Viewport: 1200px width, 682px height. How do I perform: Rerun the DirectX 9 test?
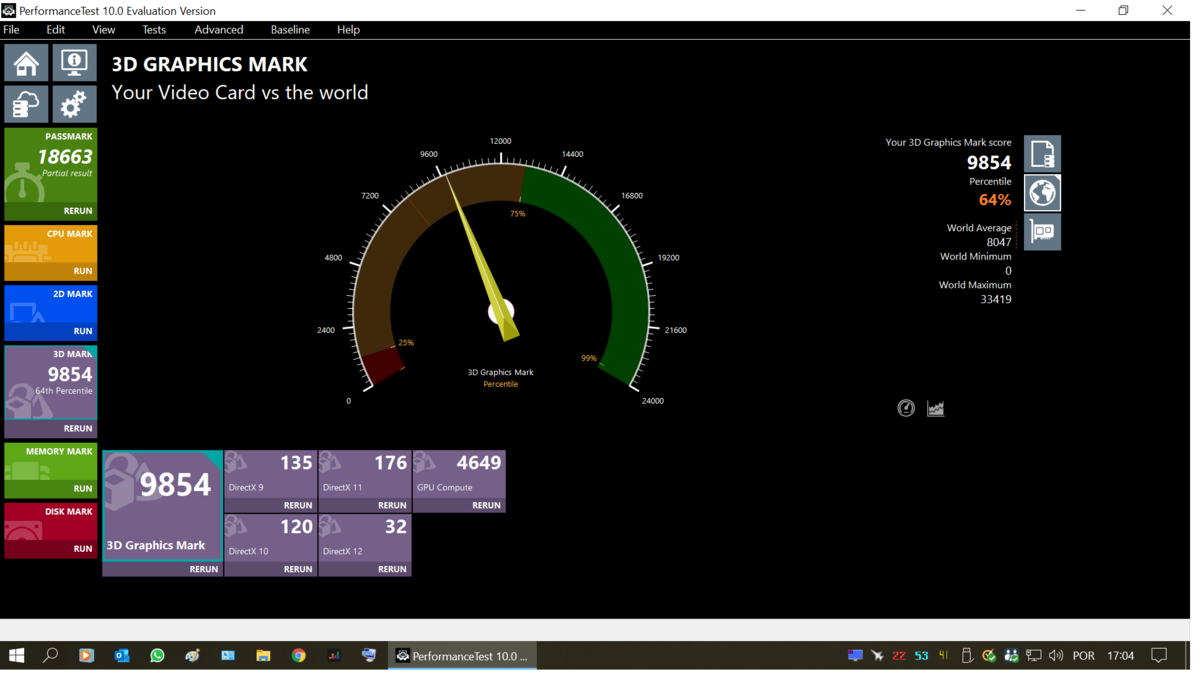pos(298,505)
